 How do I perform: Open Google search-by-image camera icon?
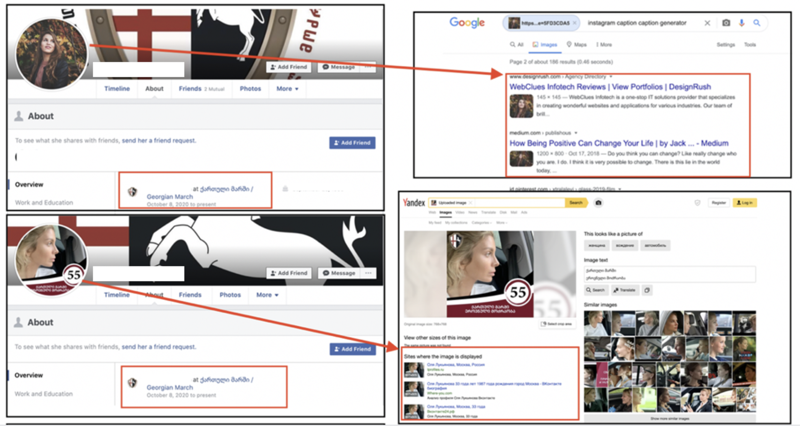pyautogui.click(x=726, y=23)
